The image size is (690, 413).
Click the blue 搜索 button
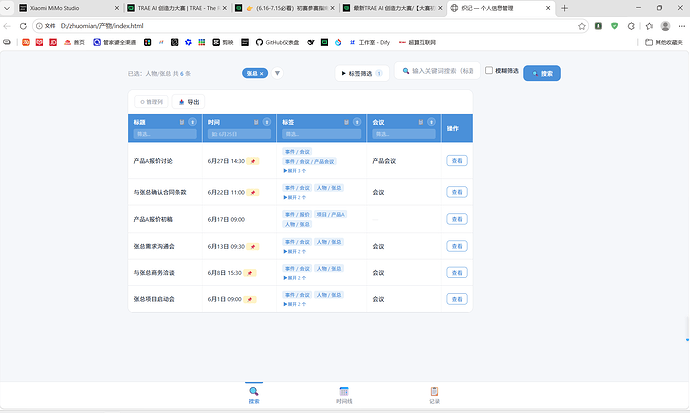coord(542,73)
